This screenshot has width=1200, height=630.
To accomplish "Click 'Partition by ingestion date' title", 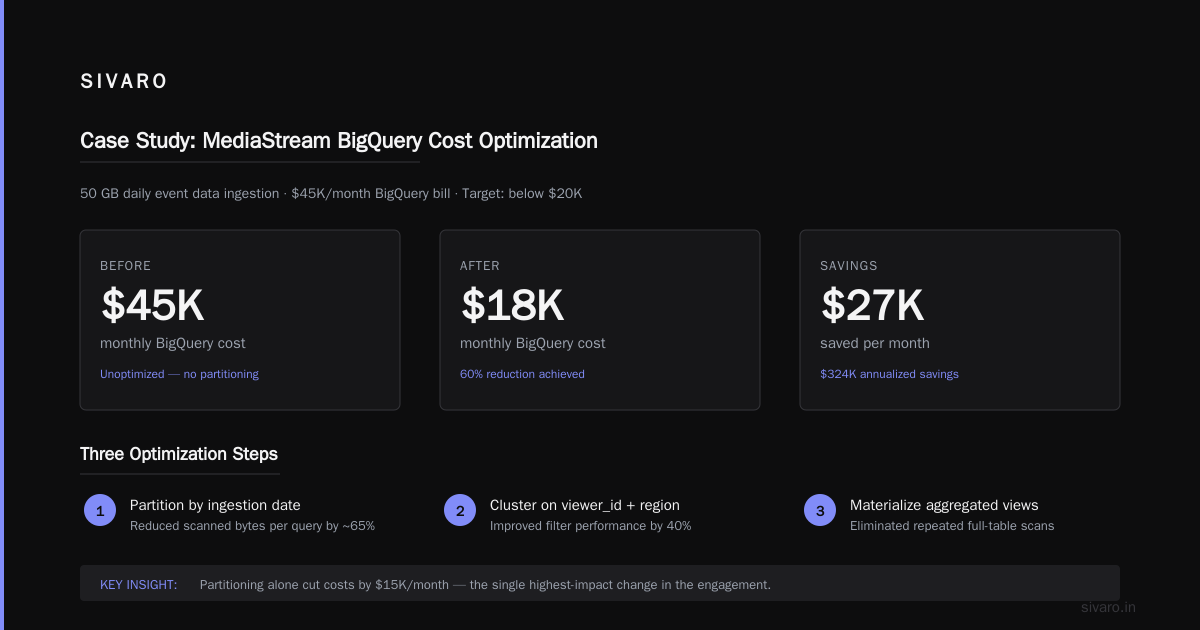I will [x=215, y=505].
